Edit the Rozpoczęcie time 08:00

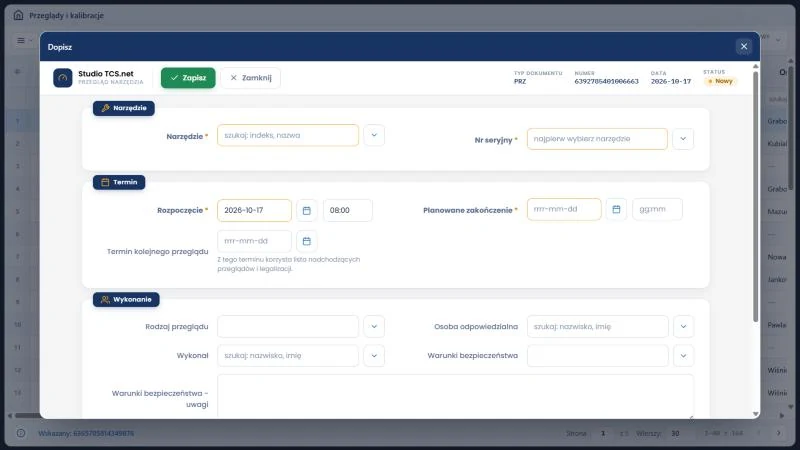point(347,210)
